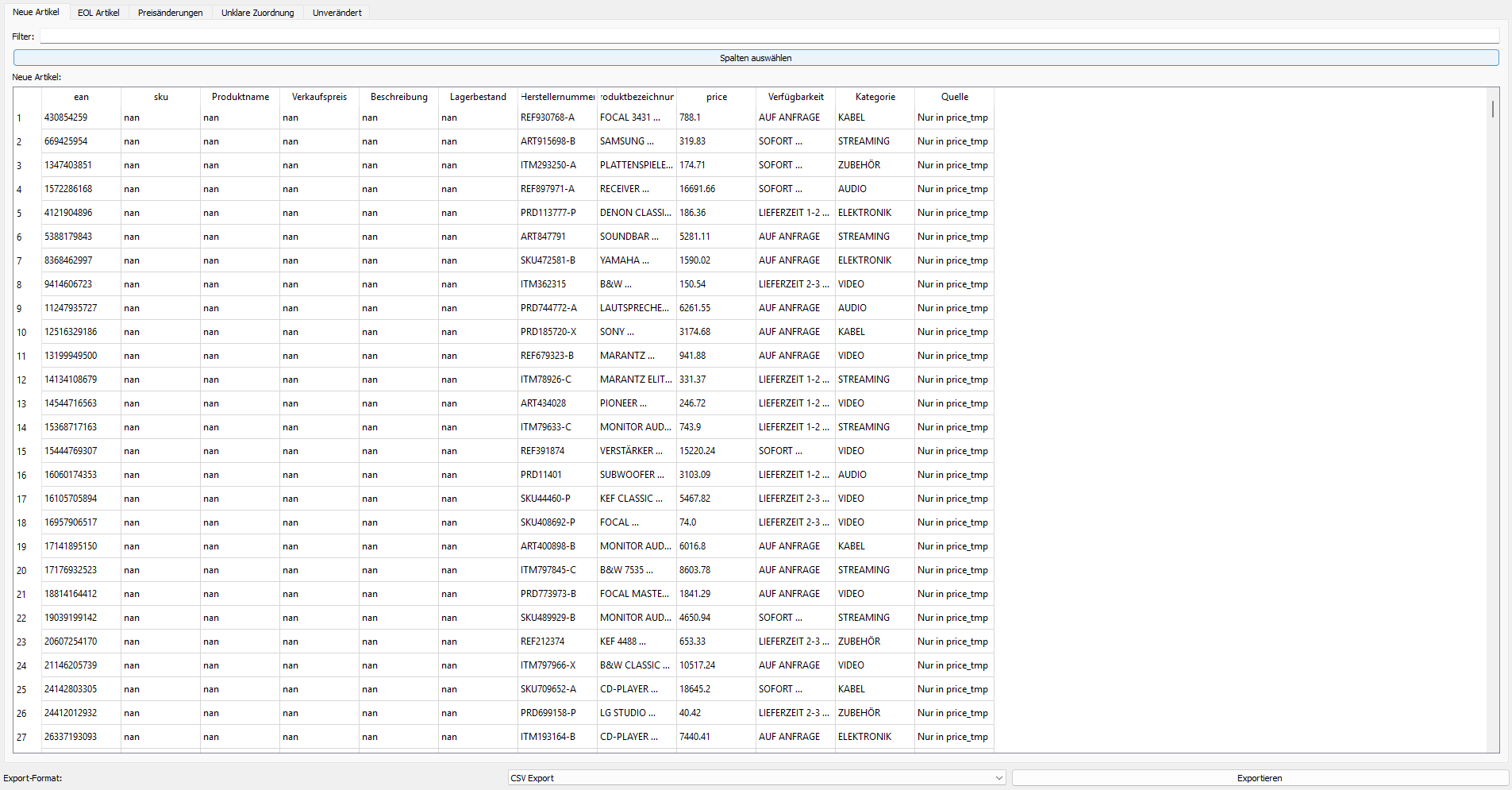
Task: Click the Quelle column header
Action: click(x=954, y=97)
